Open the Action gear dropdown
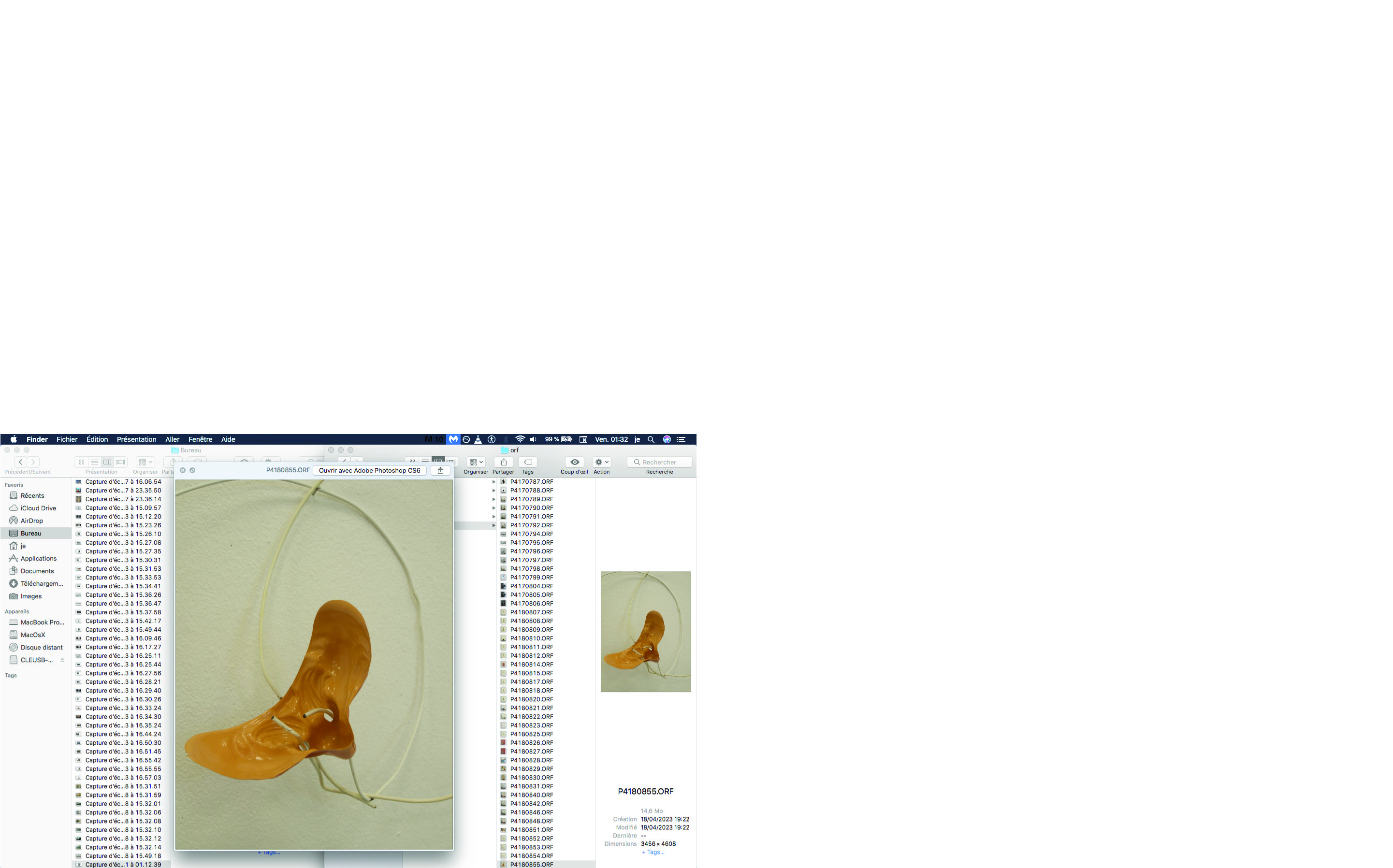The image size is (1393, 868). 601,462
